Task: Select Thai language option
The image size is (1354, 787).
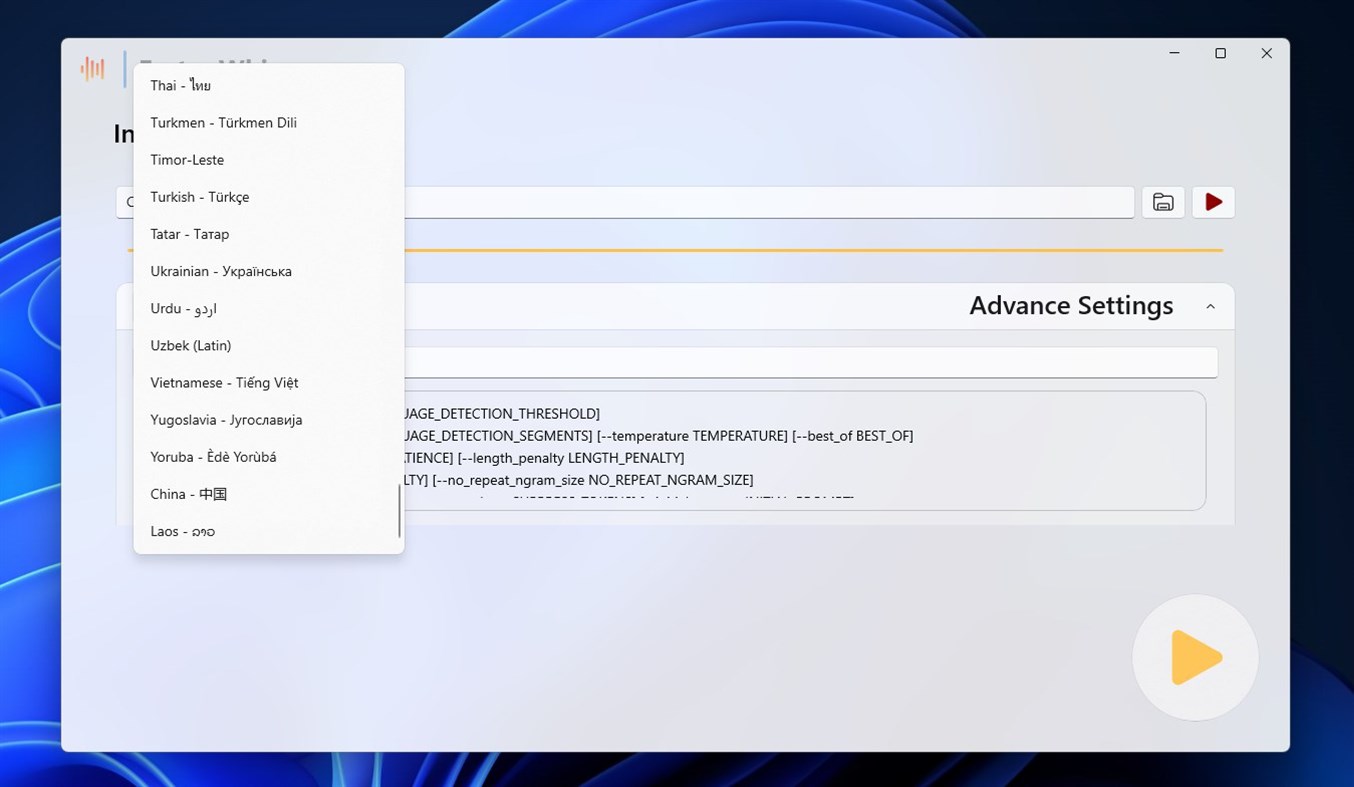Action: click(268, 86)
